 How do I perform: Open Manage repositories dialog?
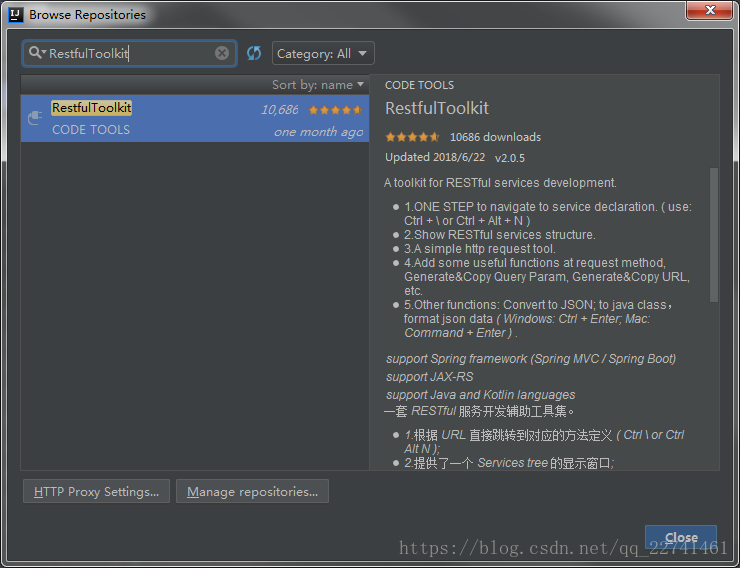click(x=252, y=492)
